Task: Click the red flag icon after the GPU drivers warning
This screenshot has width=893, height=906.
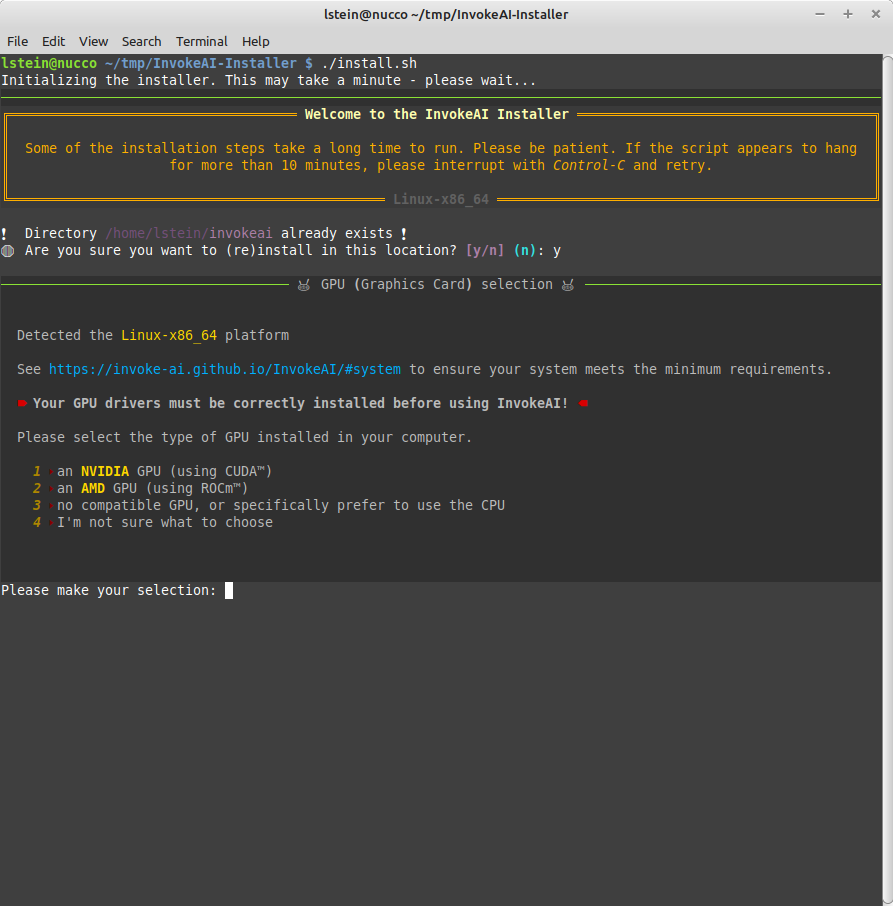Action: point(584,403)
